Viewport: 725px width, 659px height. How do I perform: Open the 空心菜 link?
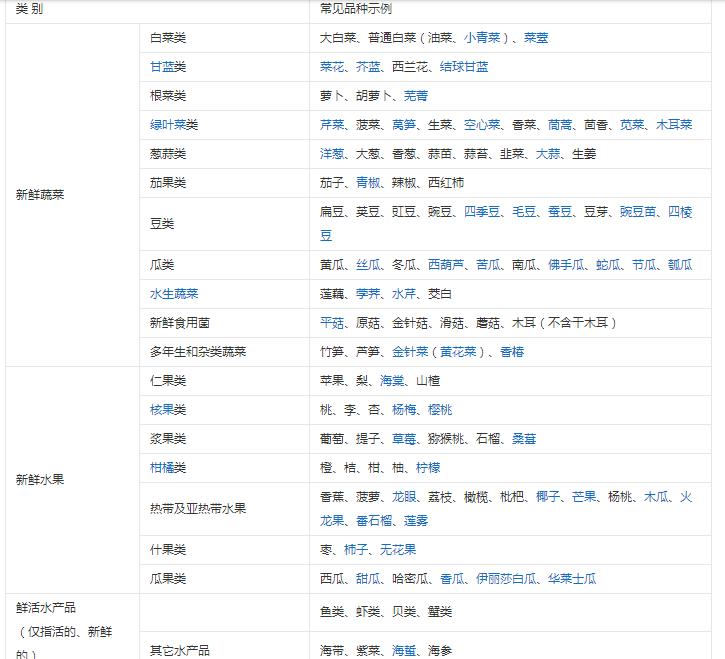tap(482, 125)
